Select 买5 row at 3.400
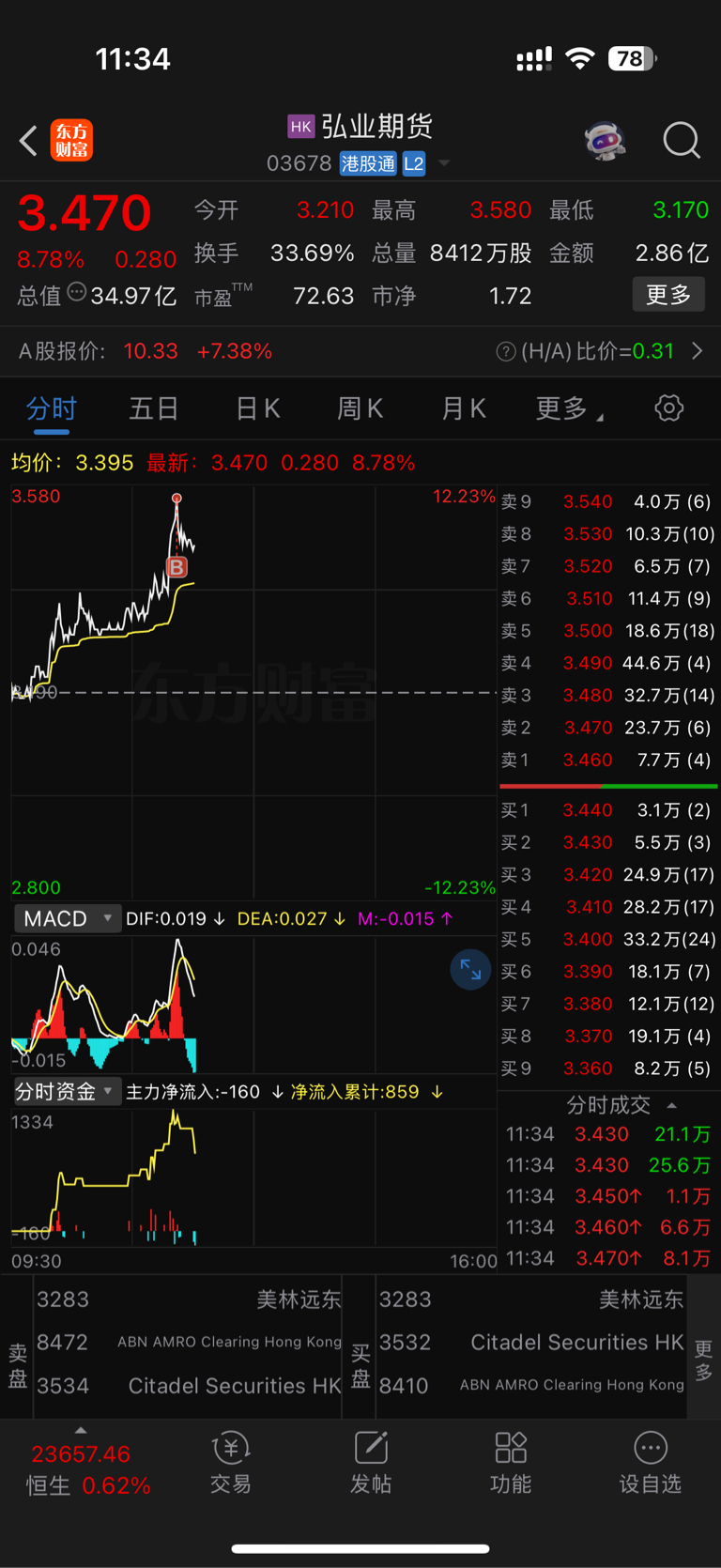Viewport: 721px width, 1568px height. [x=607, y=939]
